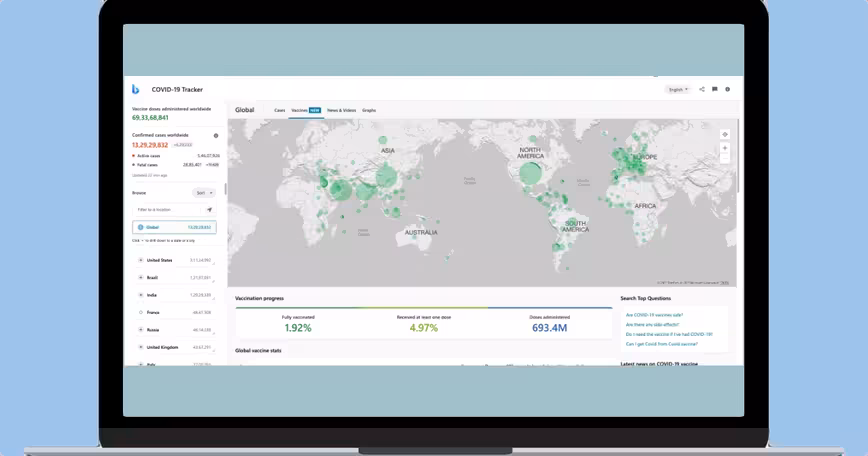This screenshot has width=868, height=456.
Task: Switch to the Cases tab
Action: (279, 110)
